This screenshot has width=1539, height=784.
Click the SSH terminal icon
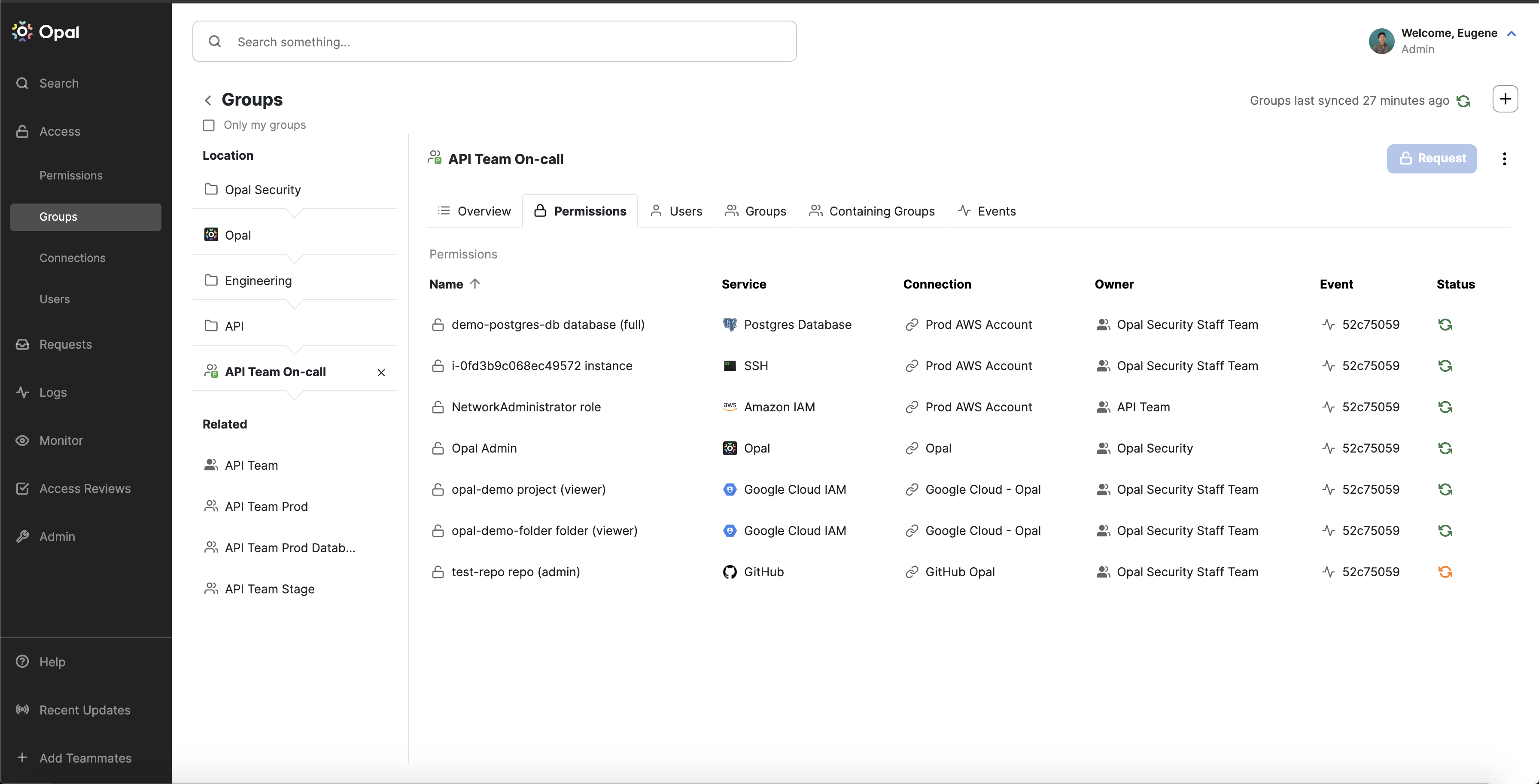coord(730,366)
